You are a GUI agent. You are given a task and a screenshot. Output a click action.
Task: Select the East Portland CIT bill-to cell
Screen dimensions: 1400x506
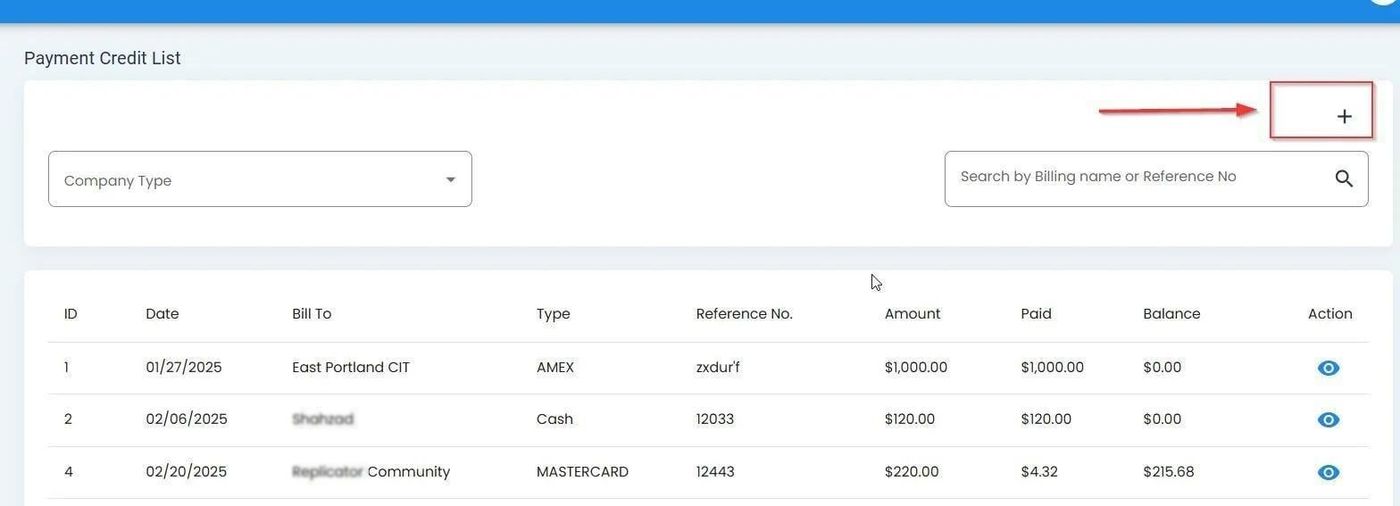(x=351, y=368)
